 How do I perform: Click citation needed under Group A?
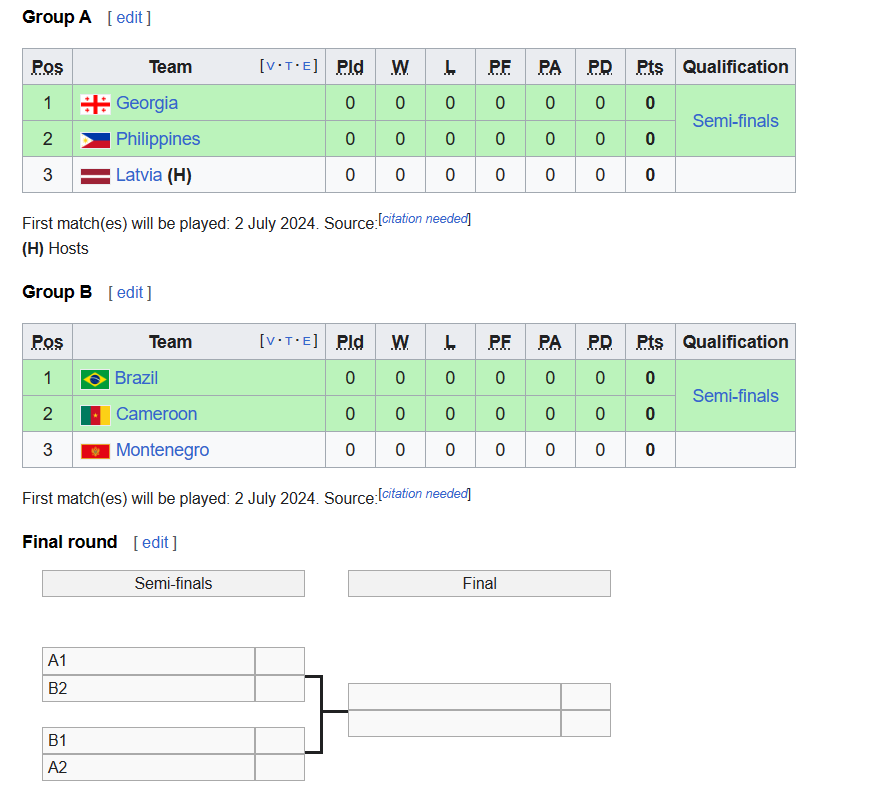[424, 219]
